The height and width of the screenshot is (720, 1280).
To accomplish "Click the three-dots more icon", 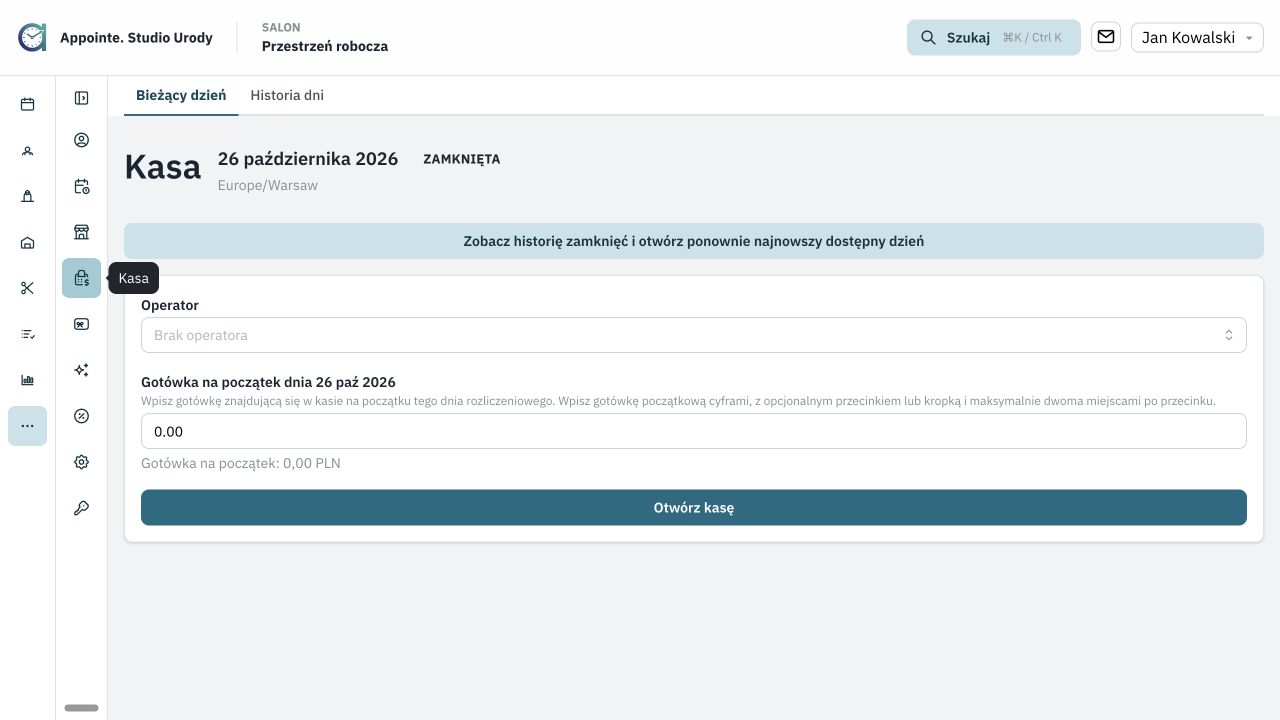I will click(27, 426).
